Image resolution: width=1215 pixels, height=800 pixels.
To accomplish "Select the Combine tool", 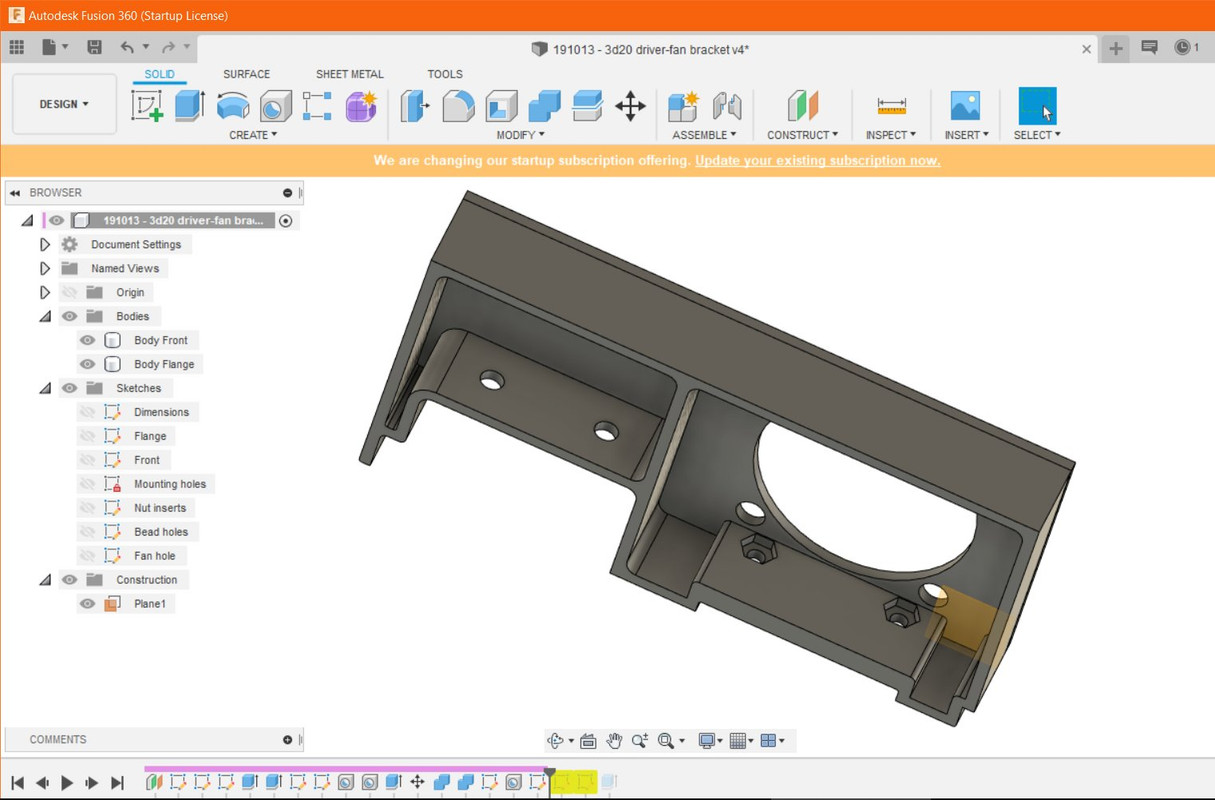I will [544, 106].
